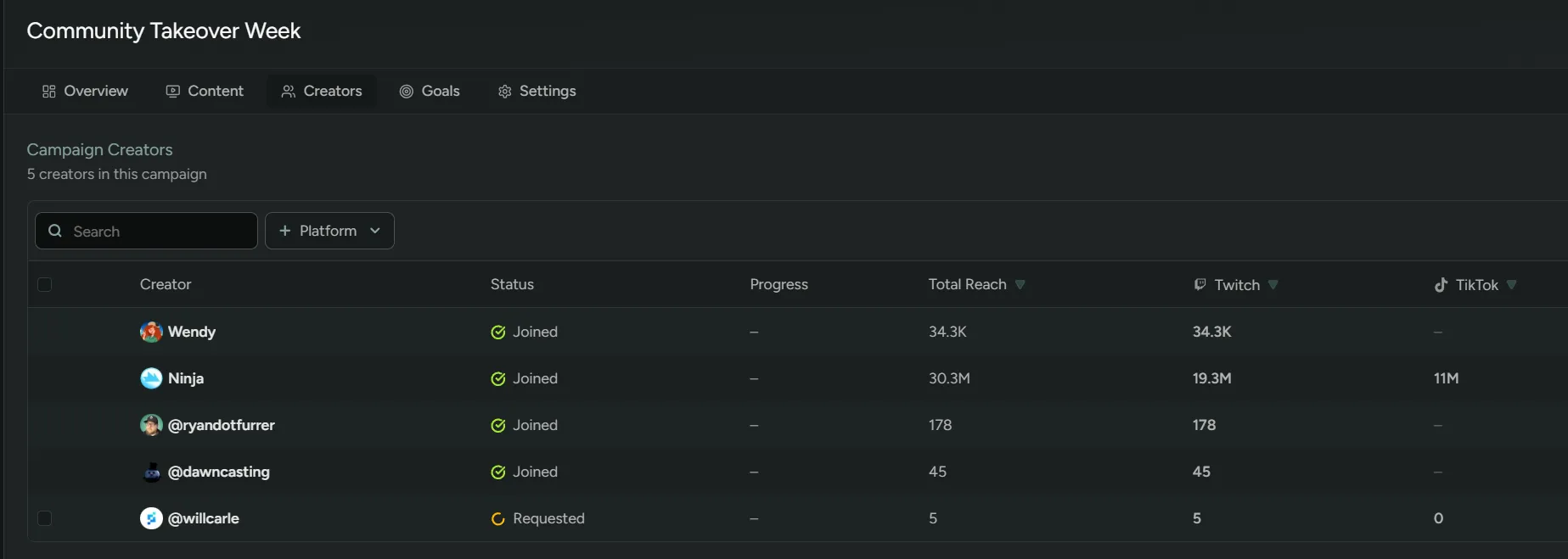
Task: Click the Requested status for @willcarle
Action: click(x=548, y=518)
